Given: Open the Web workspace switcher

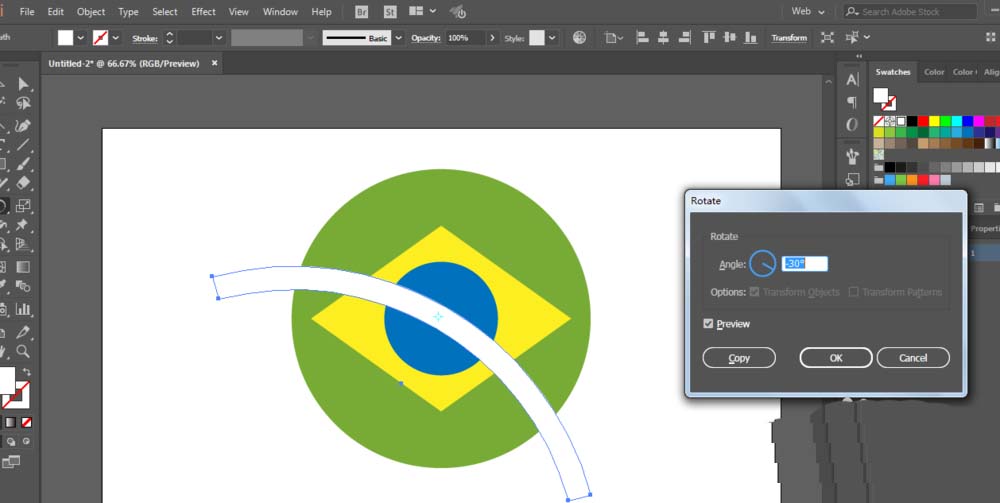Looking at the screenshot, I should (x=807, y=11).
